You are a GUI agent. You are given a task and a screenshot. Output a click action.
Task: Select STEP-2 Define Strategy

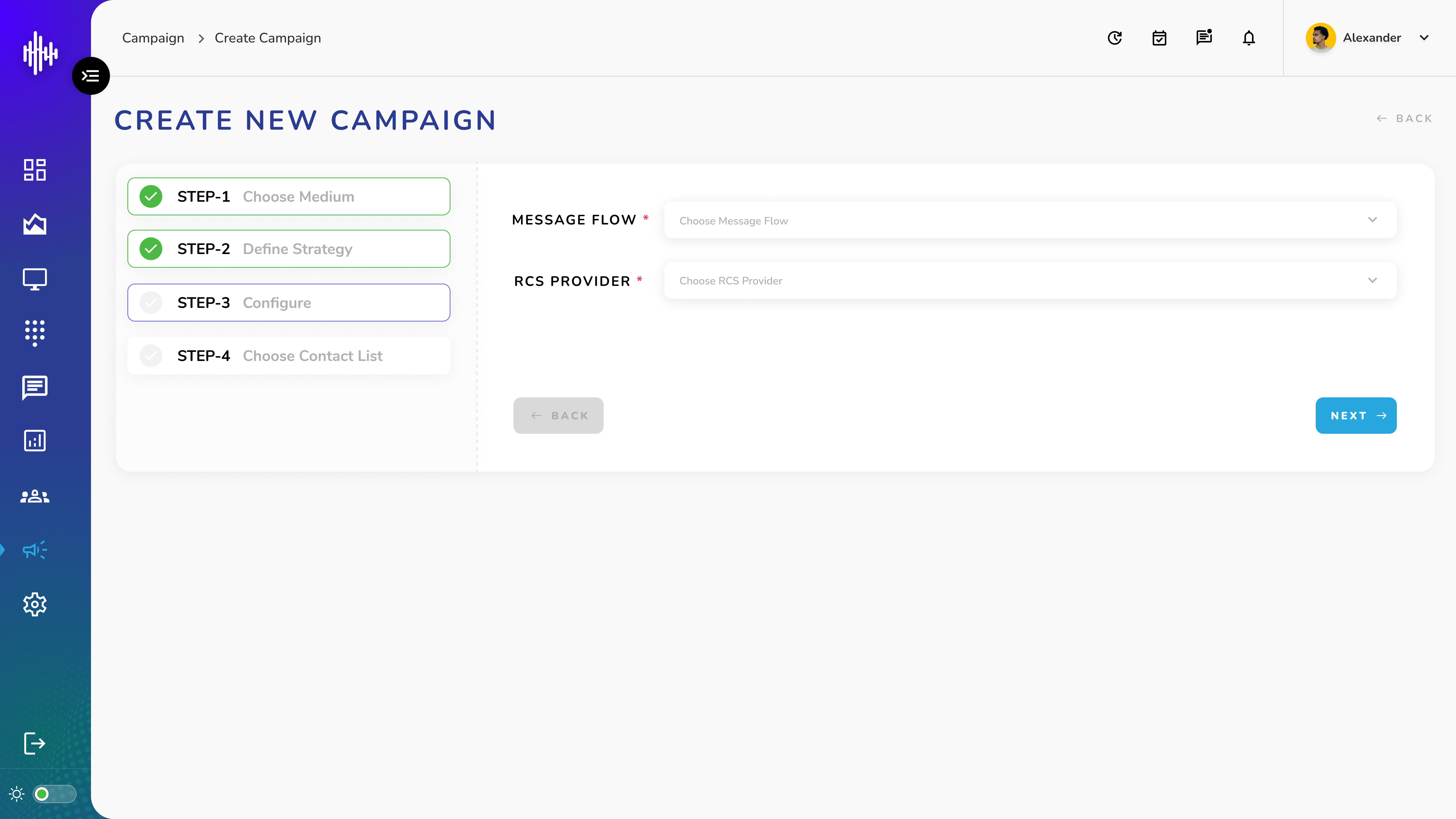coord(289,249)
